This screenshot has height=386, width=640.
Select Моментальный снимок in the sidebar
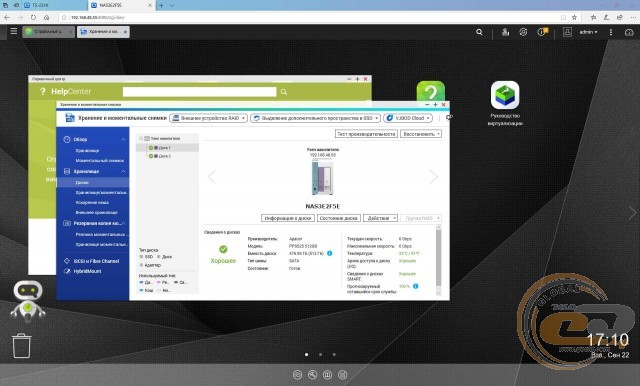(100, 161)
